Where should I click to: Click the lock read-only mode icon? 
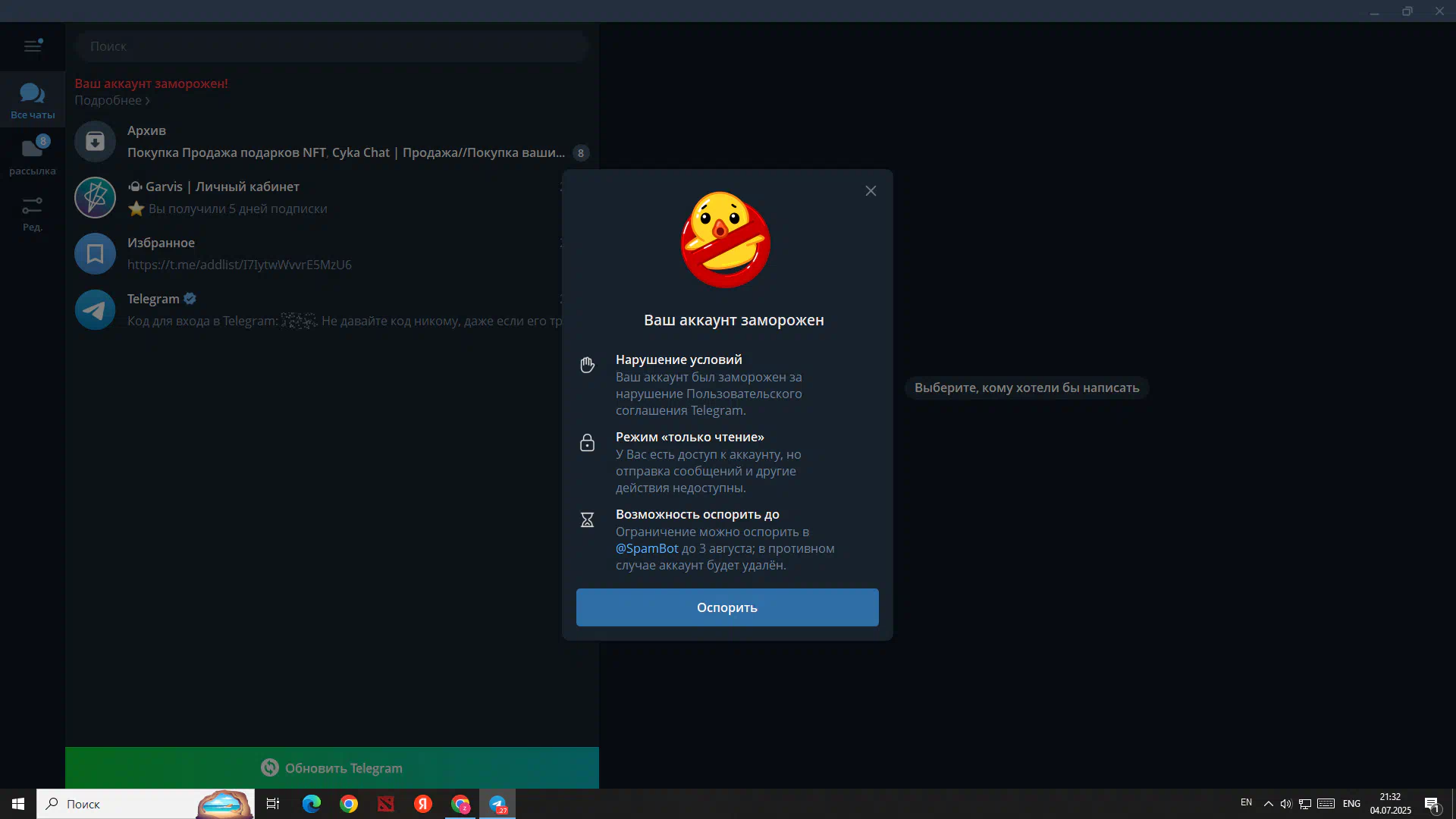click(587, 443)
